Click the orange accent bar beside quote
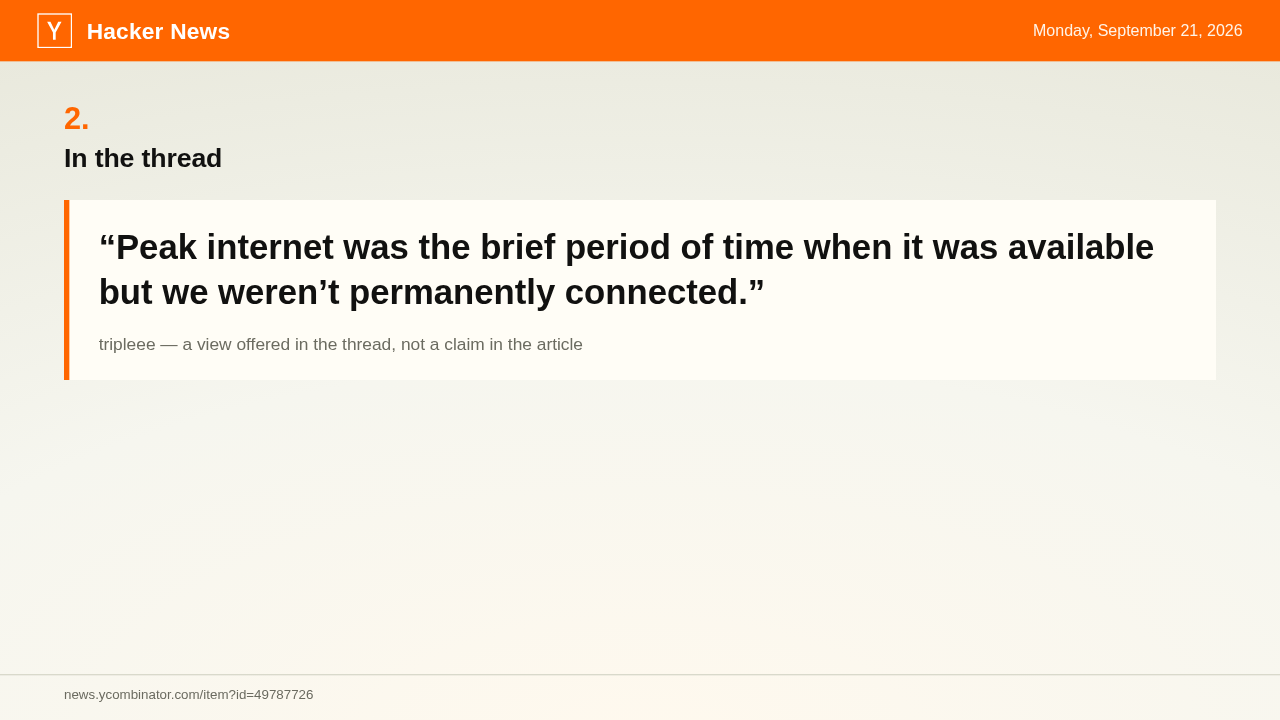1280x720 pixels. [67, 290]
